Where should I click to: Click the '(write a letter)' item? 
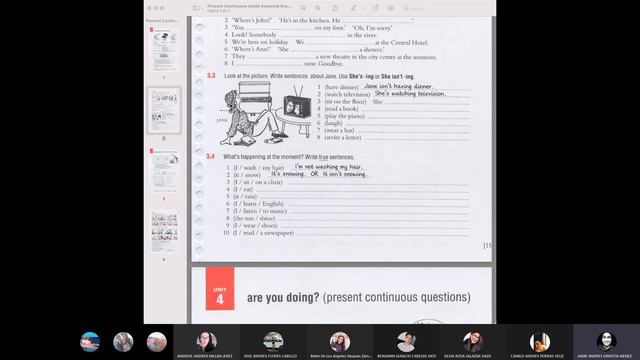pos(342,138)
